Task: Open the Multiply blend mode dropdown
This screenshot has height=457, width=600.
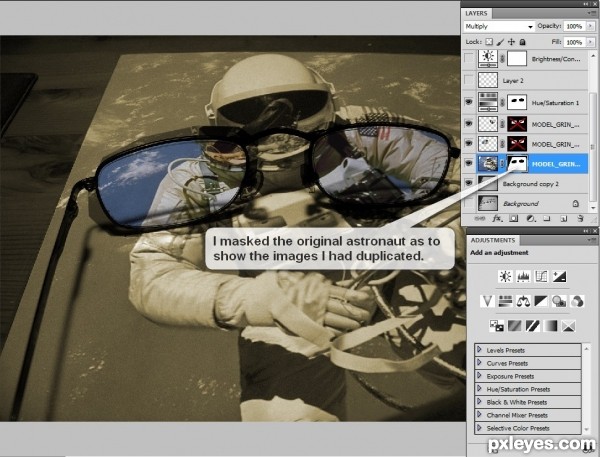Action: 499,26
